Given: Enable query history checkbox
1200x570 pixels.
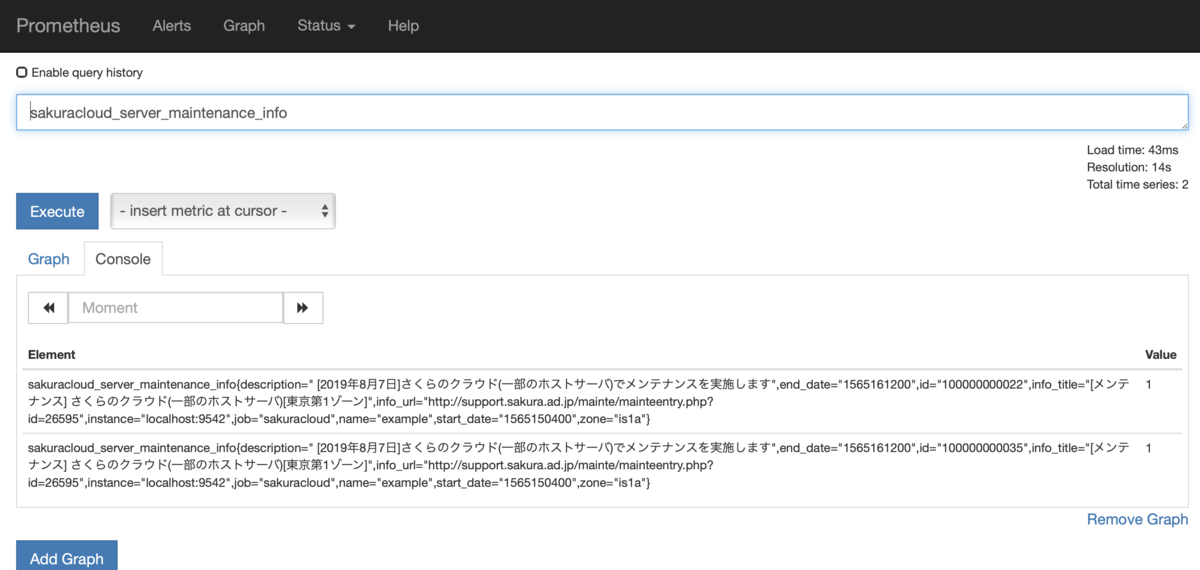Looking at the screenshot, I should pos(22,73).
